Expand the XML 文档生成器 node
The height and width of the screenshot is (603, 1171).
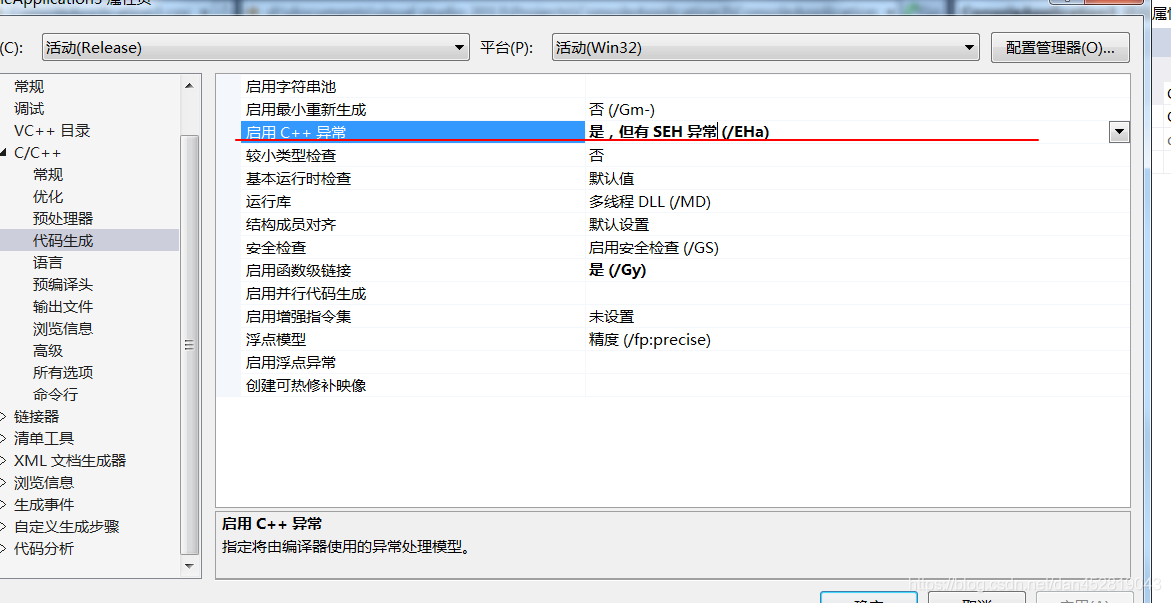pyautogui.click(x=4, y=460)
